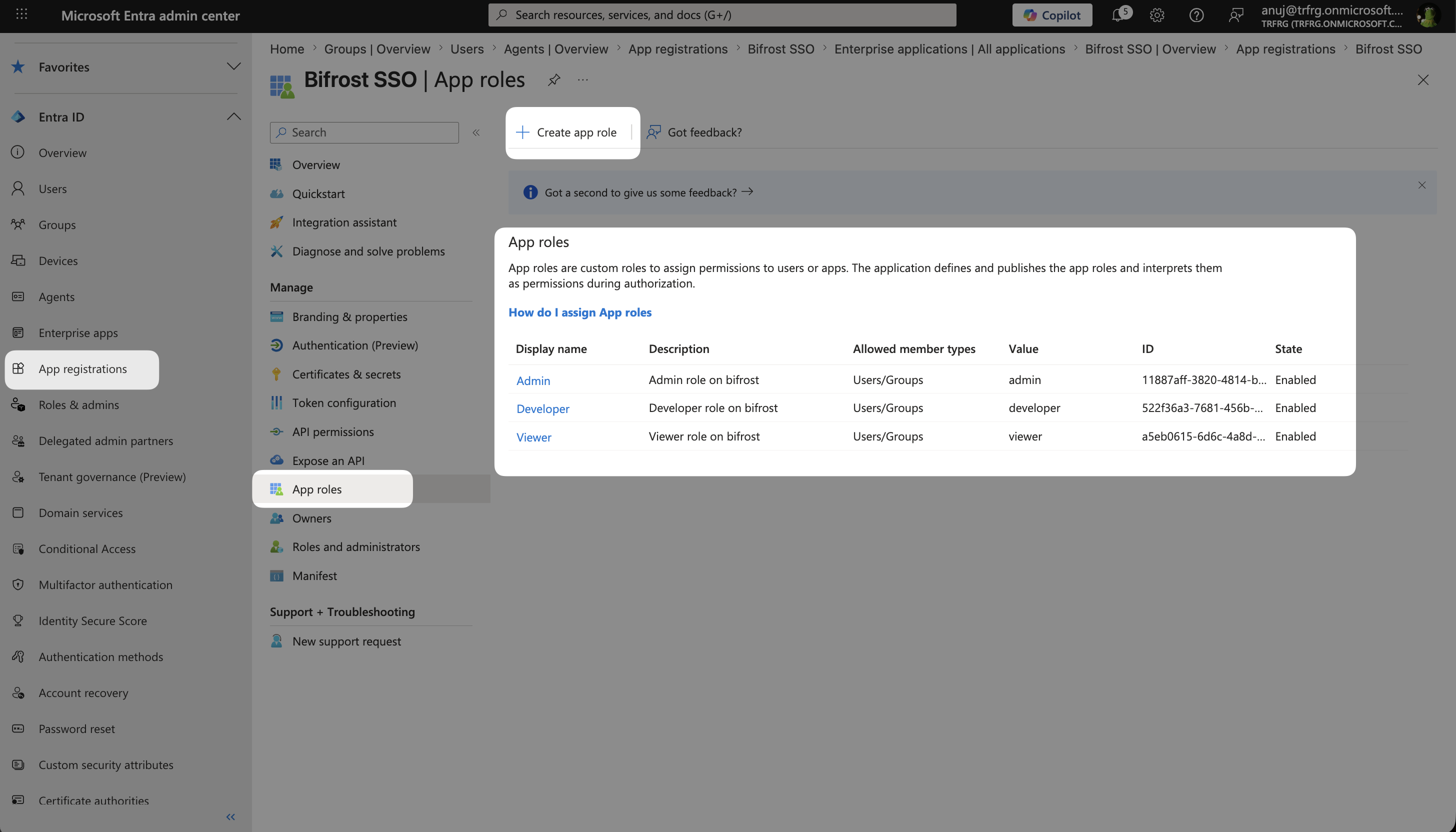The width and height of the screenshot is (1456, 832).
Task: Open the Admin app role
Action: click(x=533, y=380)
